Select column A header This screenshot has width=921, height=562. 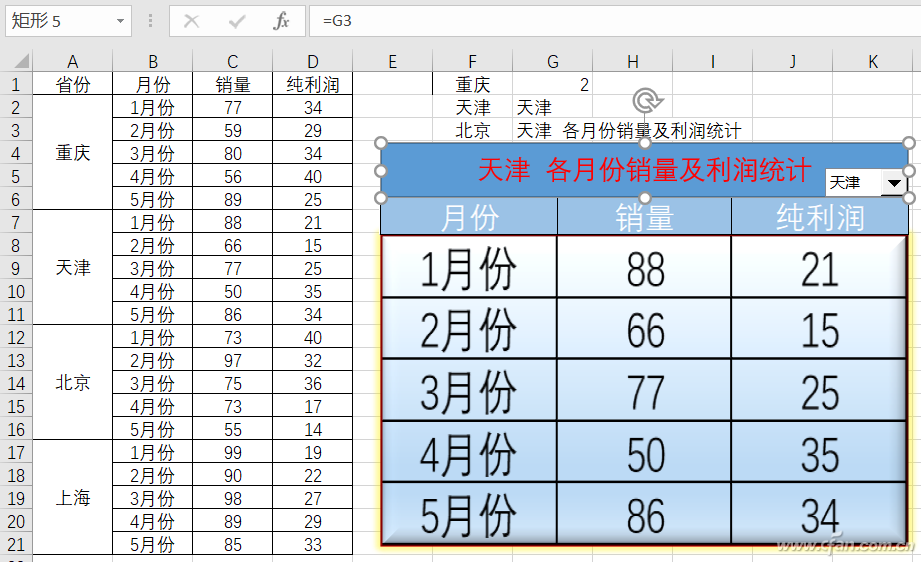coord(72,61)
